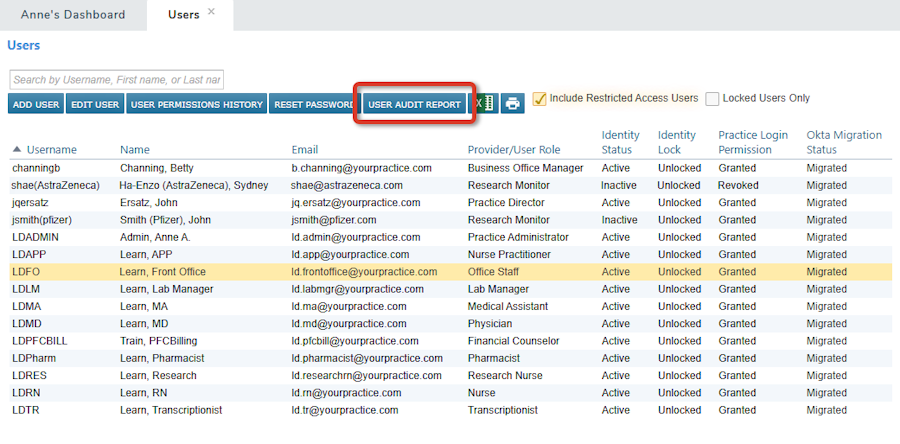Screen dimensions: 900x444
Task: Select highlighted username LDFO
Action: [x=26, y=272]
